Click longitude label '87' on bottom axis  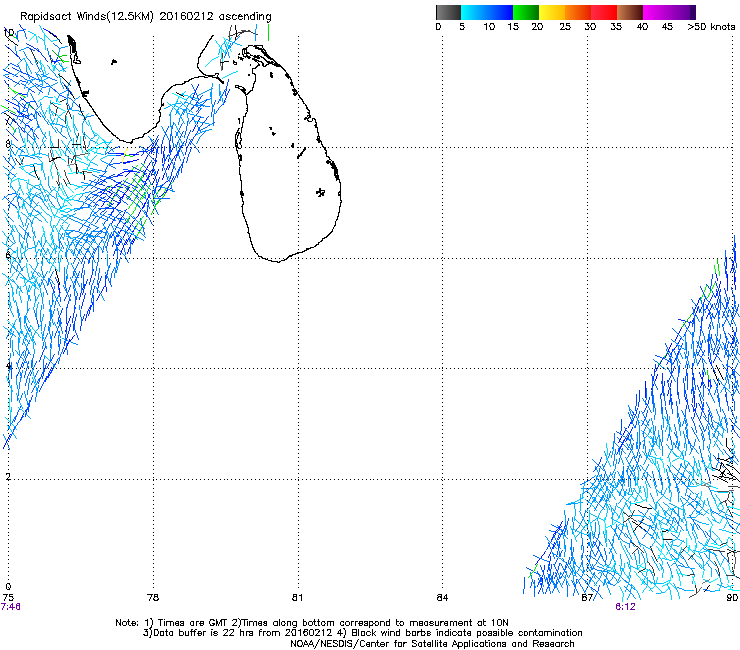pyautogui.click(x=587, y=598)
